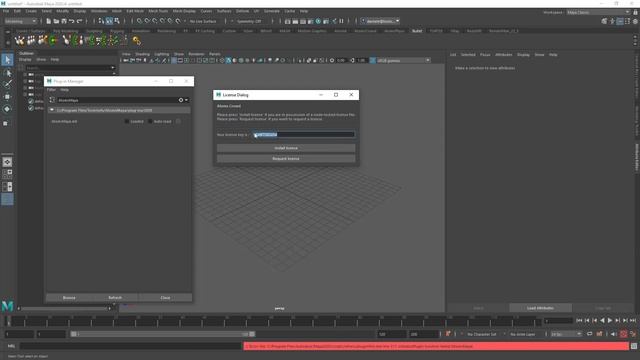Screen dimensions: 640x360
Task: Open the Windows menu in main menu bar
Action: pos(99,11)
